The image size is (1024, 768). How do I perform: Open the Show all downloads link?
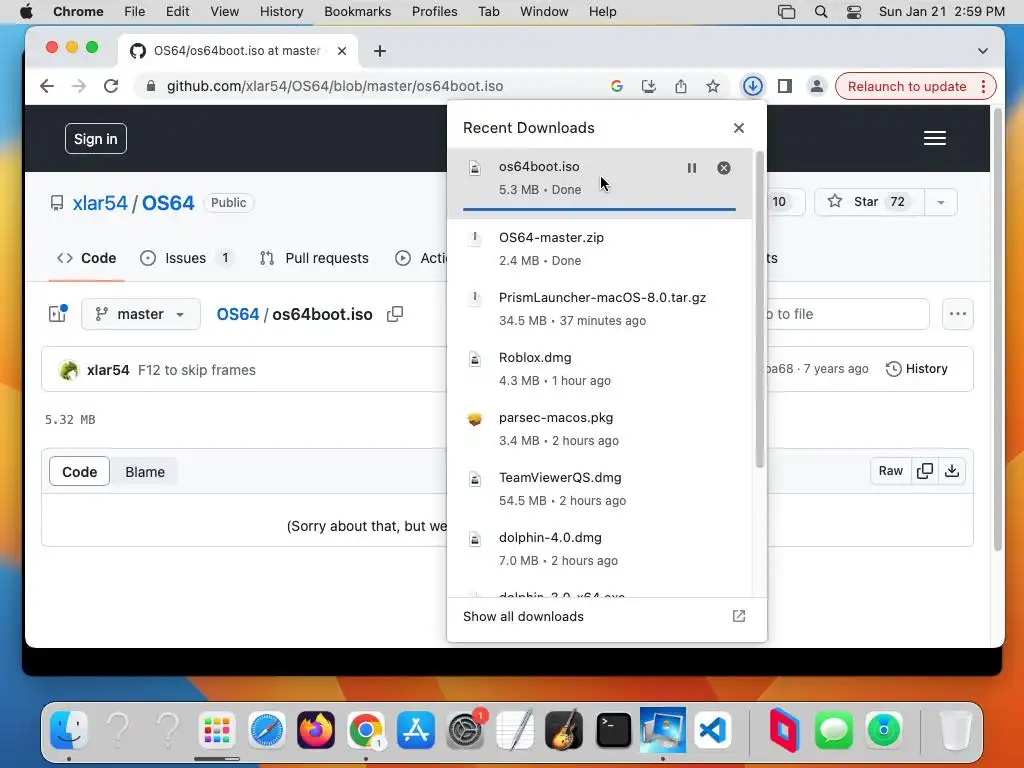(523, 616)
